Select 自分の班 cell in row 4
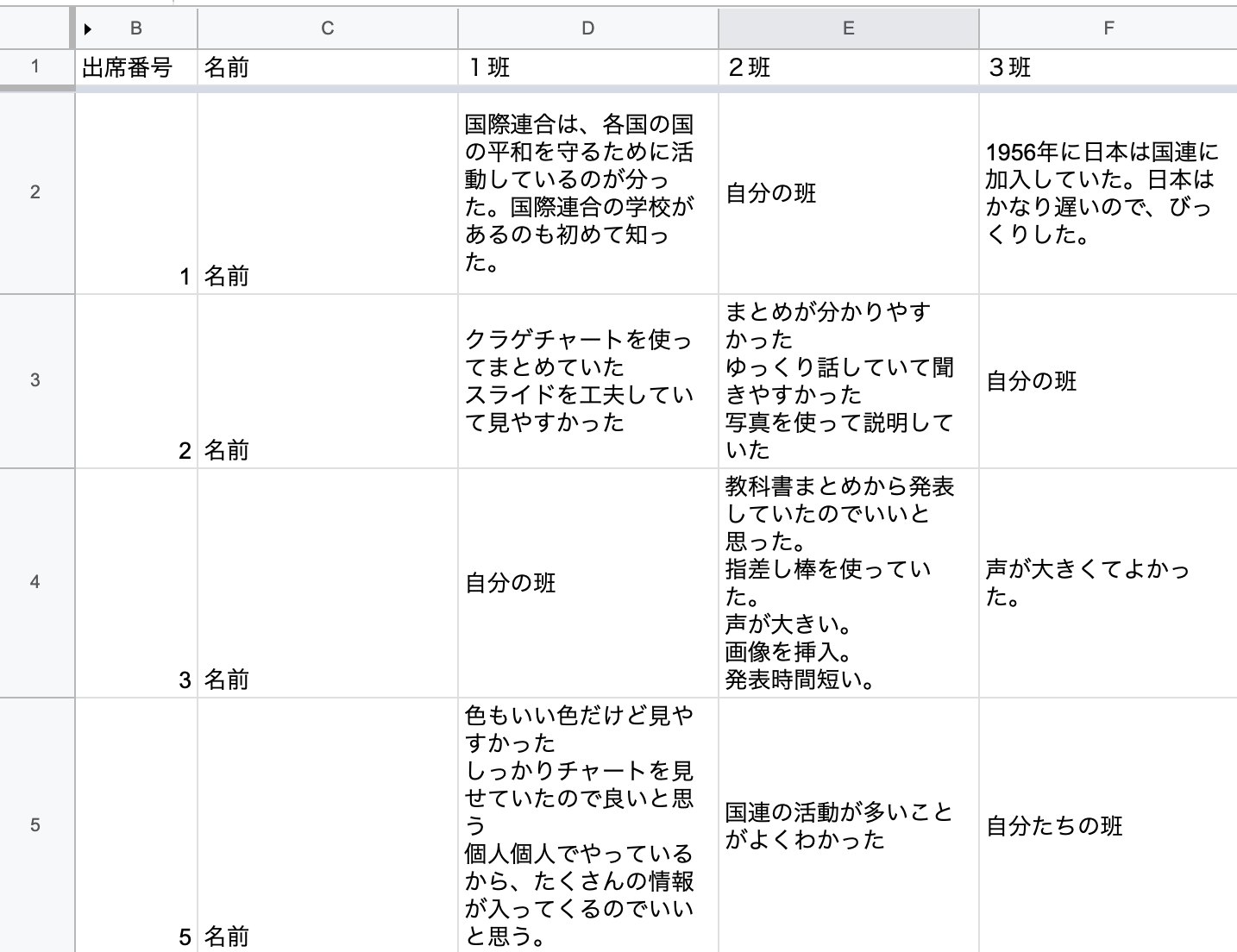The width and height of the screenshot is (1237, 952). pyautogui.click(x=588, y=582)
